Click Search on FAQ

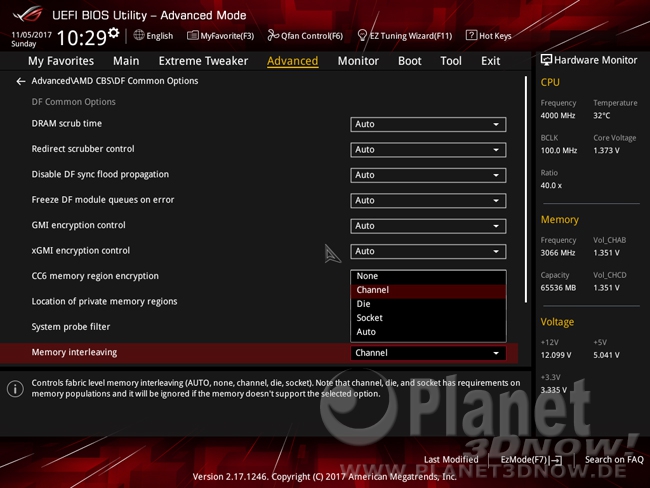[614, 459]
